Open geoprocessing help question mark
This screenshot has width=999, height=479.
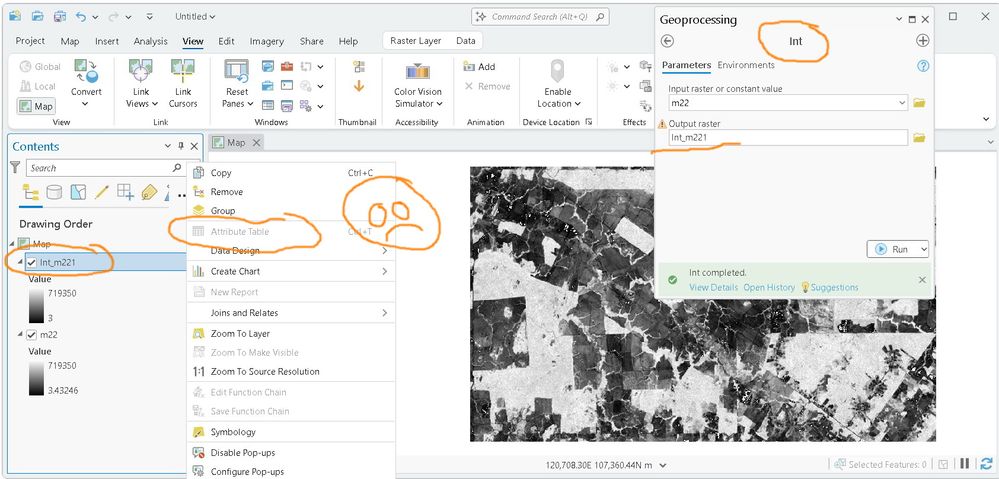click(x=923, y=66)
